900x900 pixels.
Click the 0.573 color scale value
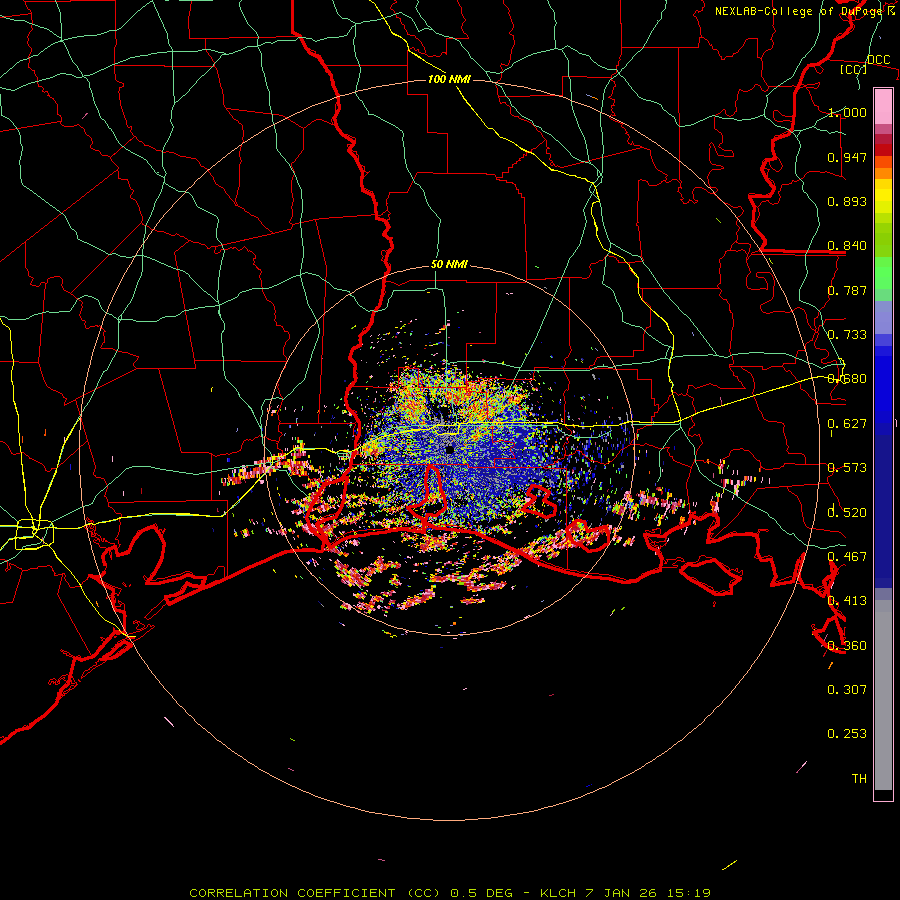point(847,468)
